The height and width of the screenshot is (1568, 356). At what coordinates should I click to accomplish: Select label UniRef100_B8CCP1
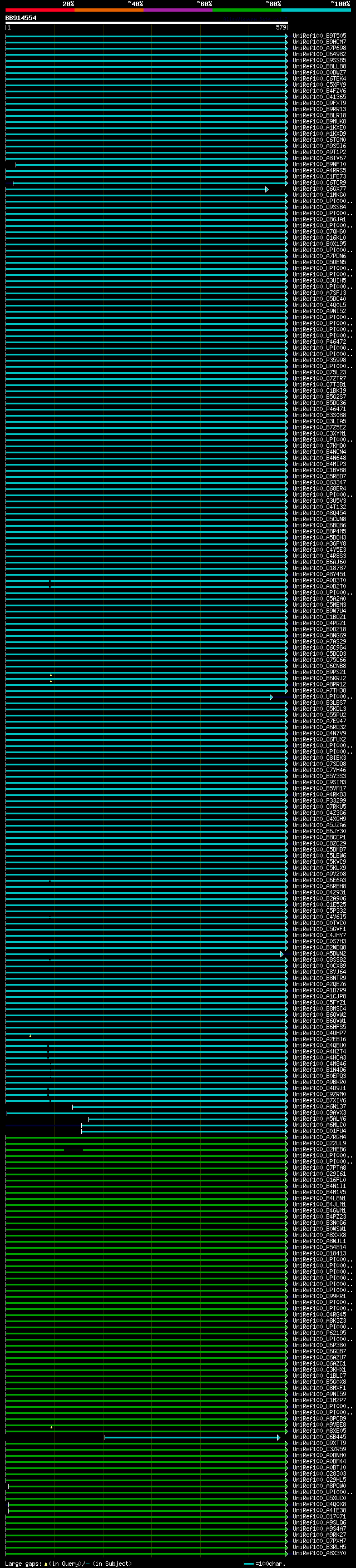click(x=319, y=837)
